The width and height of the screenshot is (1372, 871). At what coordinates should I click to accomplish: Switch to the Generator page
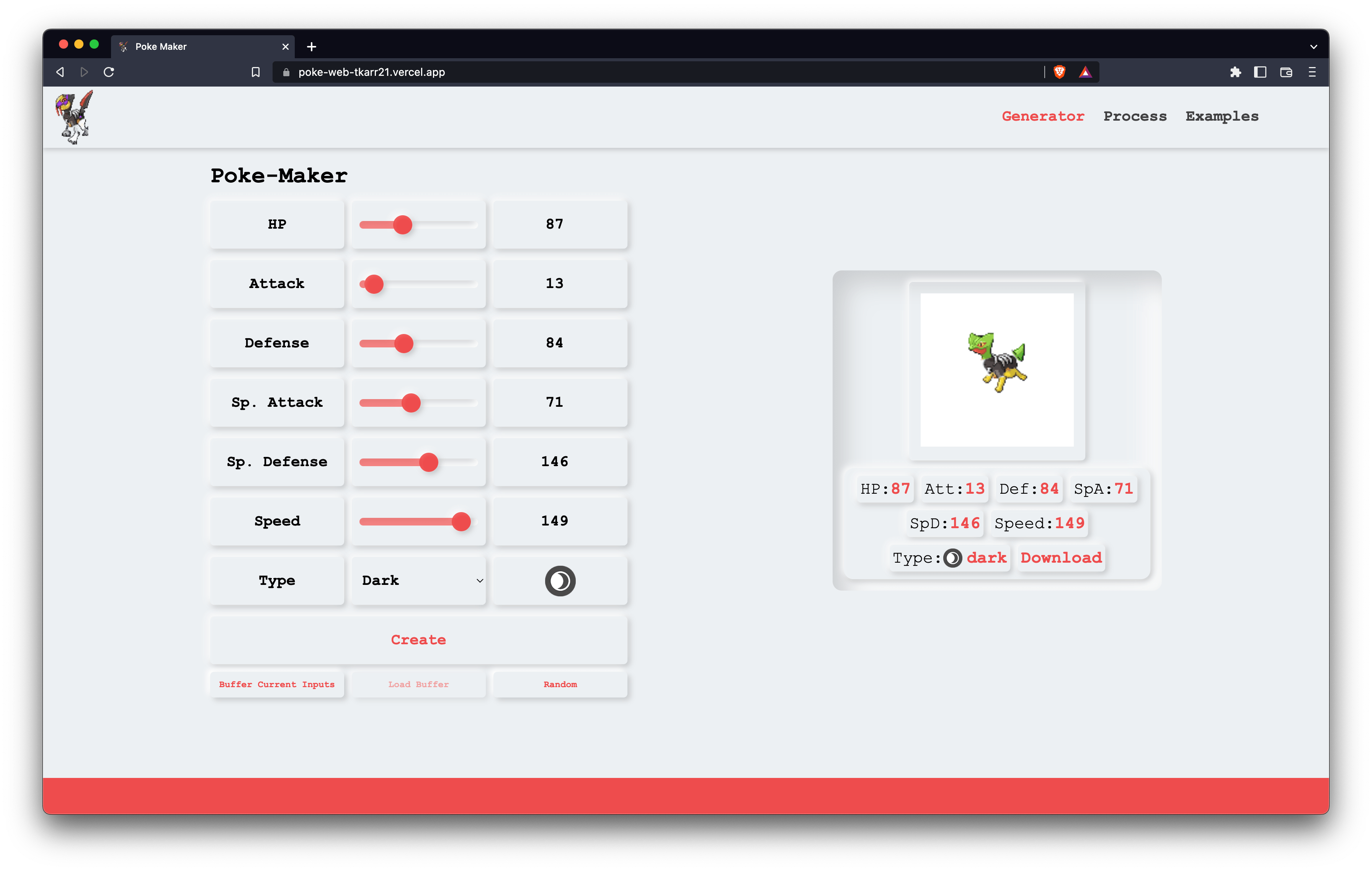point(1043,116)
